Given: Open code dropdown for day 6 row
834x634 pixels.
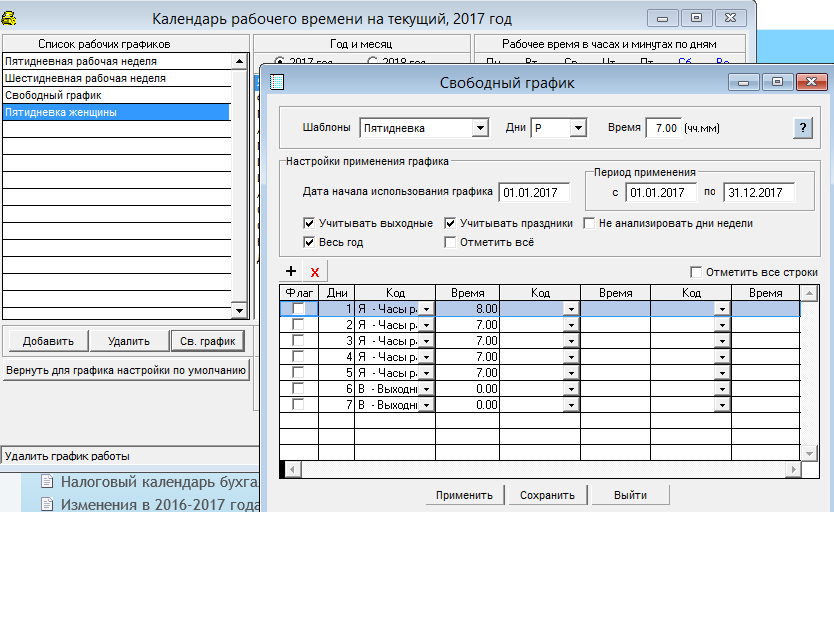Looking at the screenshot, I should coord(427,389).
